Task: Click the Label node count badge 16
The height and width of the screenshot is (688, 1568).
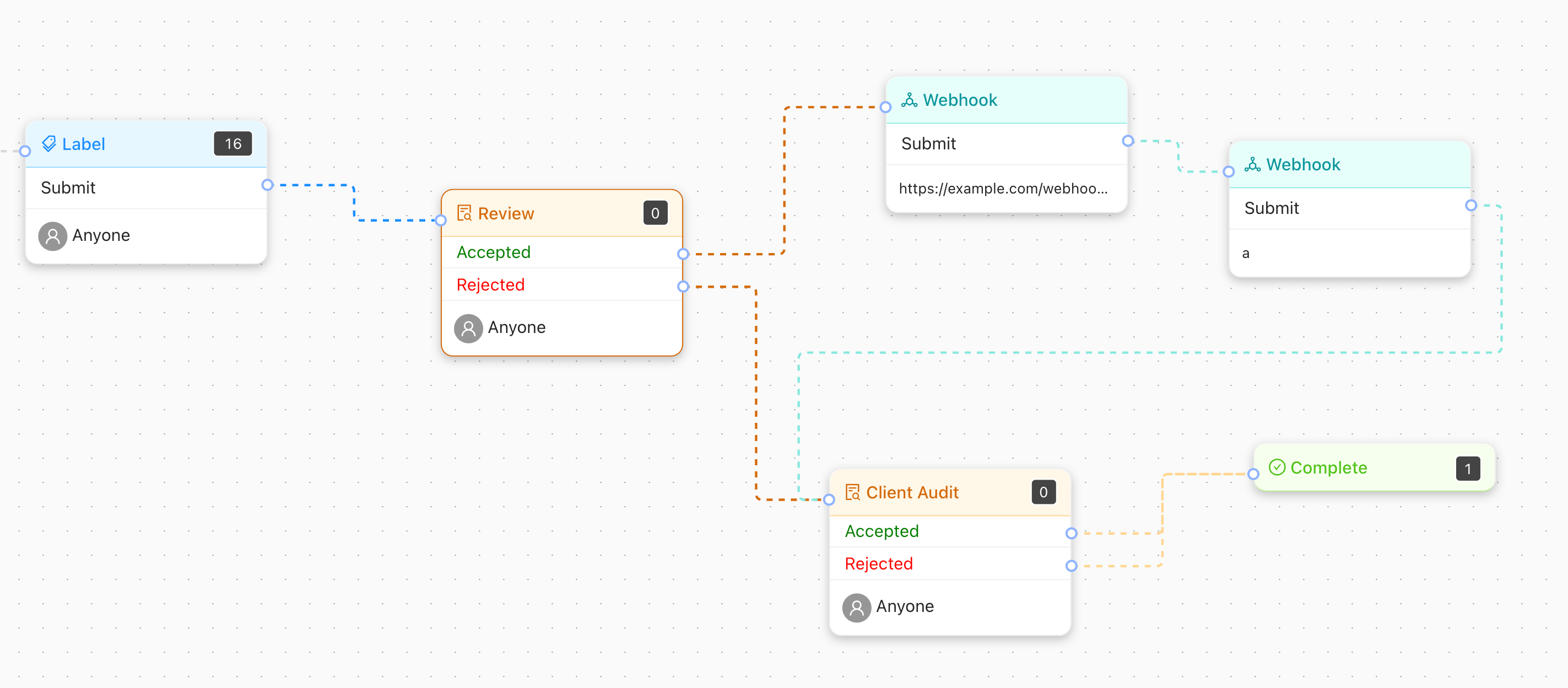Action: [x=233, y=144]
